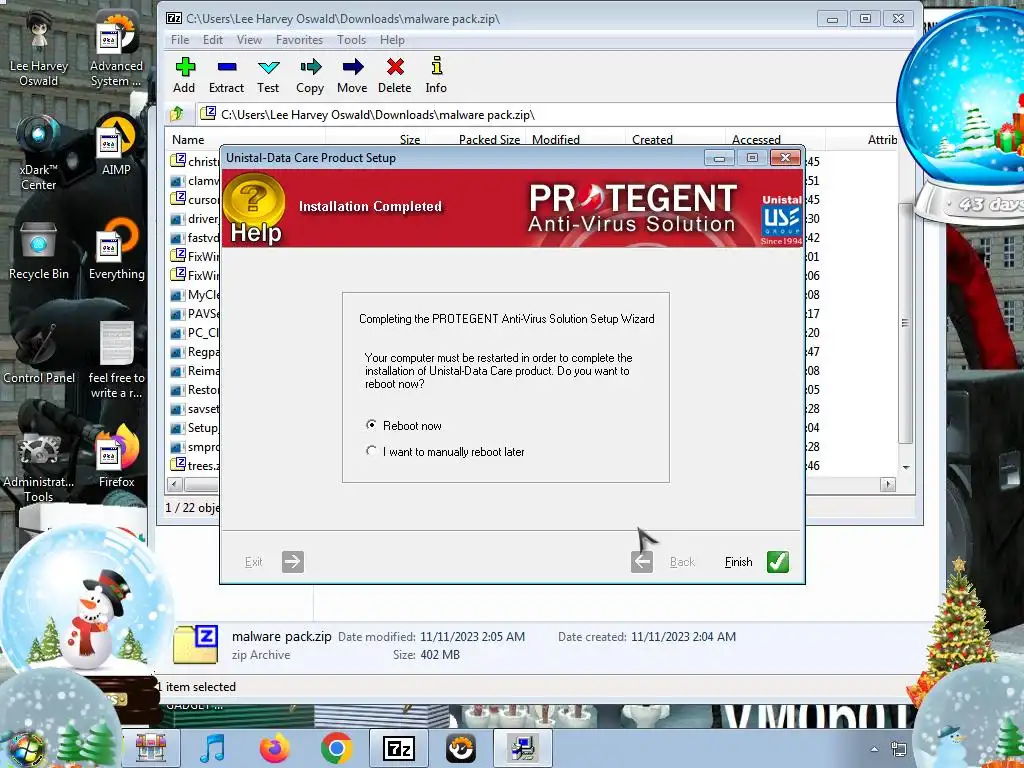The height and width of the screenshot is (768, 1024).
Task: Click the Exit arrow icon in setup wizard
Action: pyautogui.click(x=293, y=562)
